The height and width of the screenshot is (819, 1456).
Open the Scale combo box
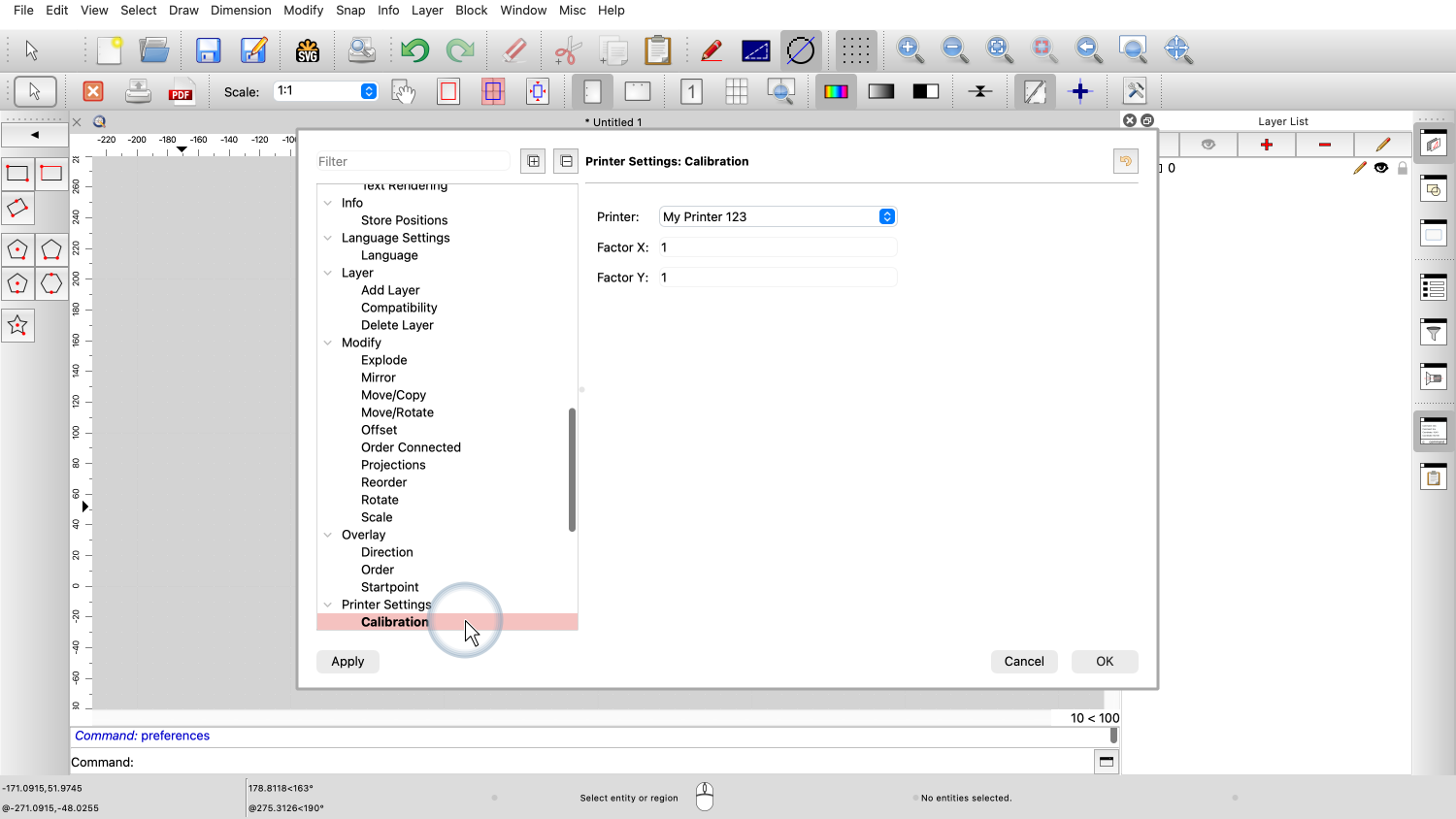pos(369,91)
